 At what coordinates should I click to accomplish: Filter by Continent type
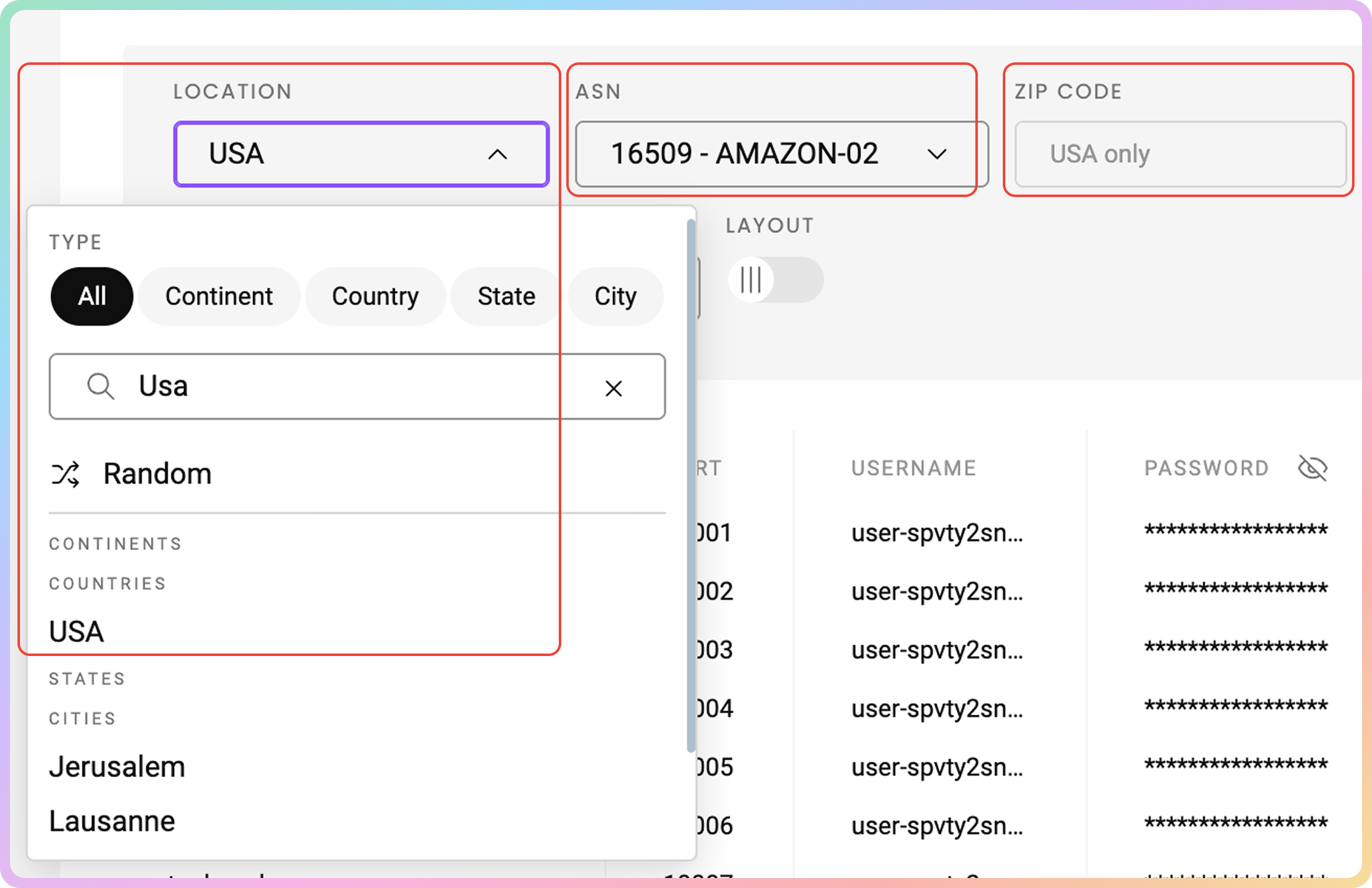(x=219, y=296)
